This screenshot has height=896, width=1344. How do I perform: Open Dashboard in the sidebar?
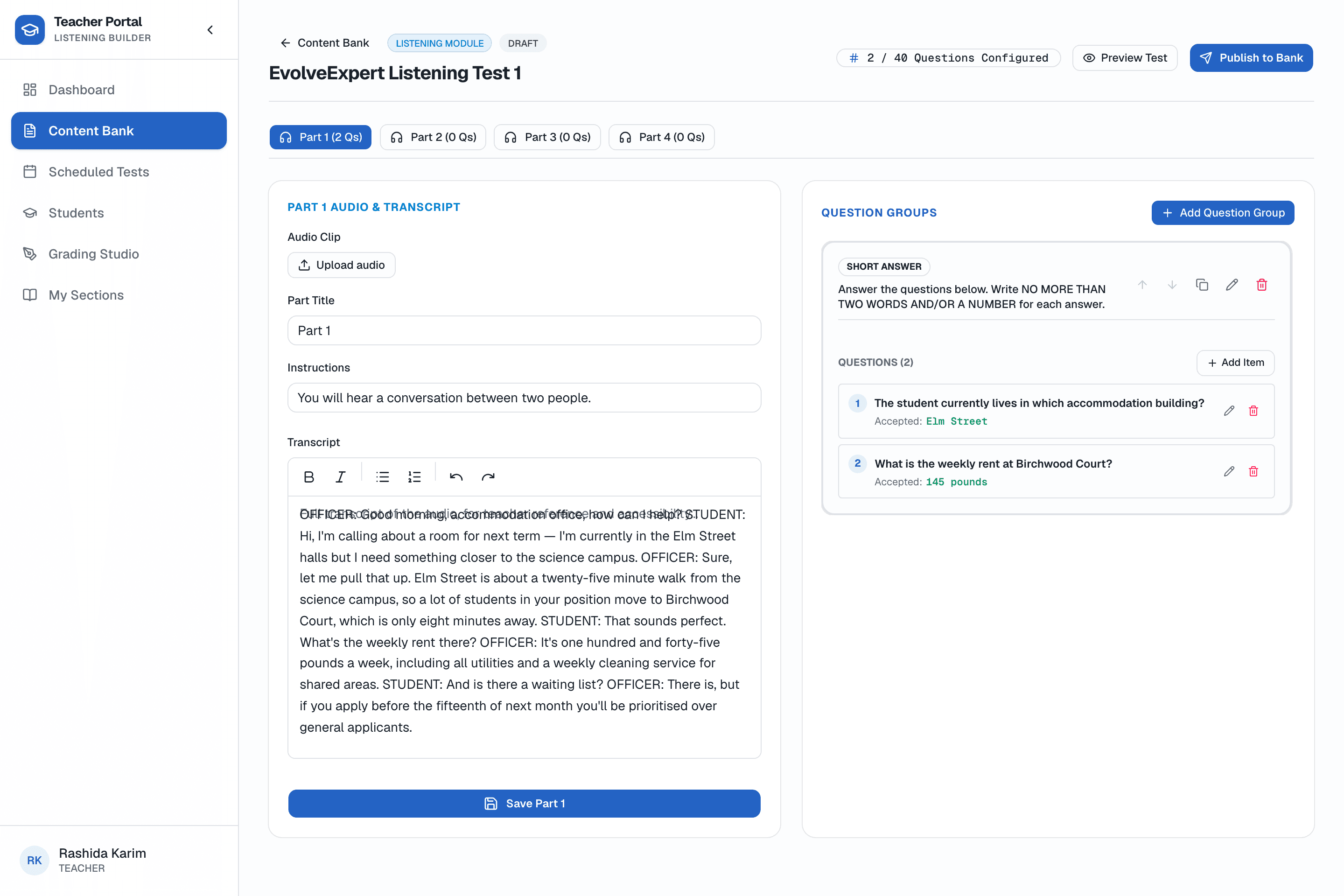point(119,90)
